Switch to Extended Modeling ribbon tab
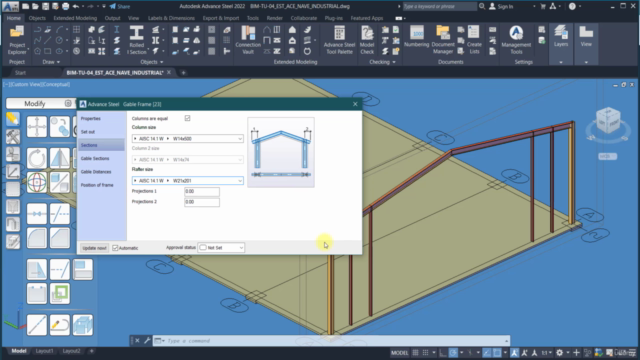 [x=75, y=18]
